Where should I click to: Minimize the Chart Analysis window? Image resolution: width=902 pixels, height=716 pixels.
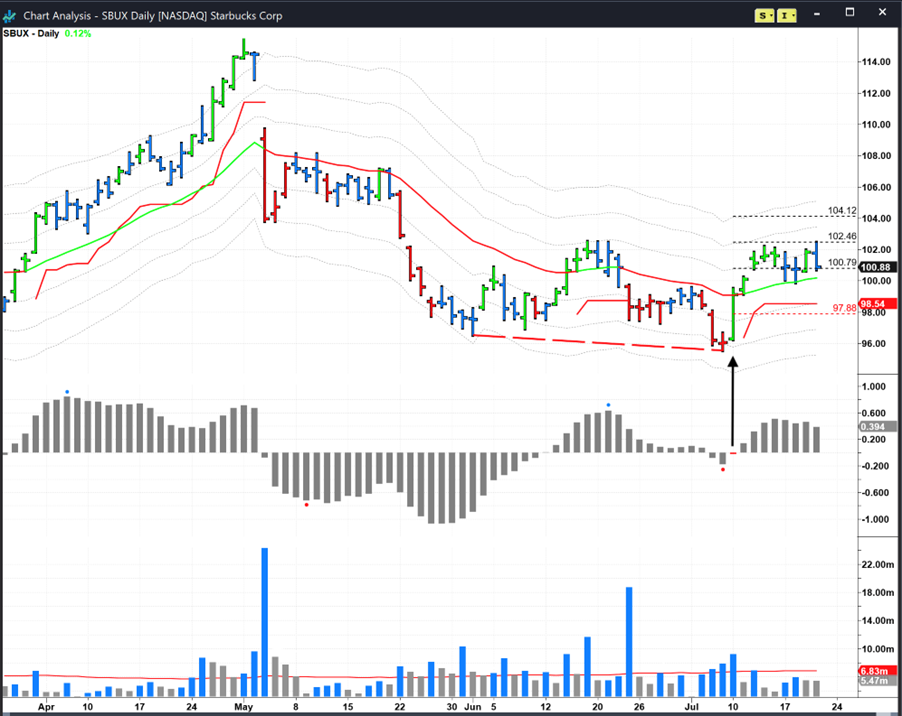818,15
